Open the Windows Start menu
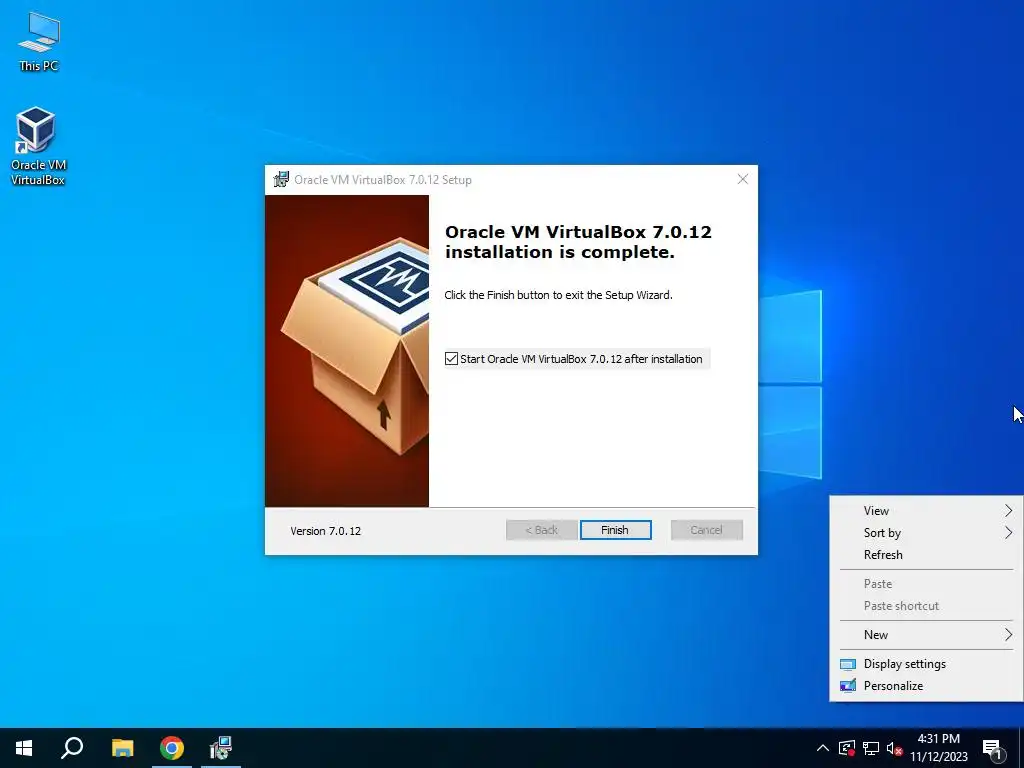1024x768 pixels. [24, 748]
